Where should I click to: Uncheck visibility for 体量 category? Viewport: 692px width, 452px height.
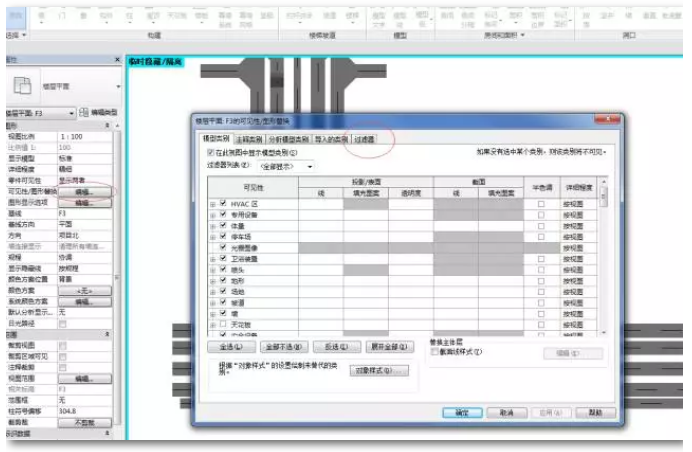tap(223, 226)
